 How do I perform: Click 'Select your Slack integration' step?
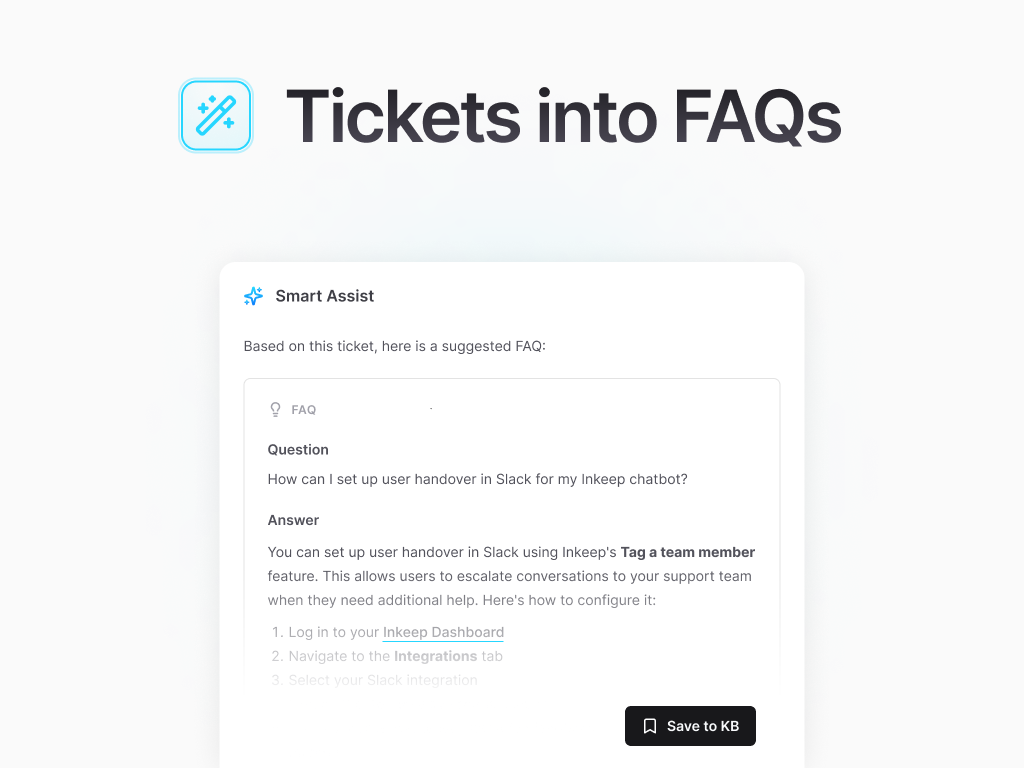pyautogui.click(x=382, y=680)
